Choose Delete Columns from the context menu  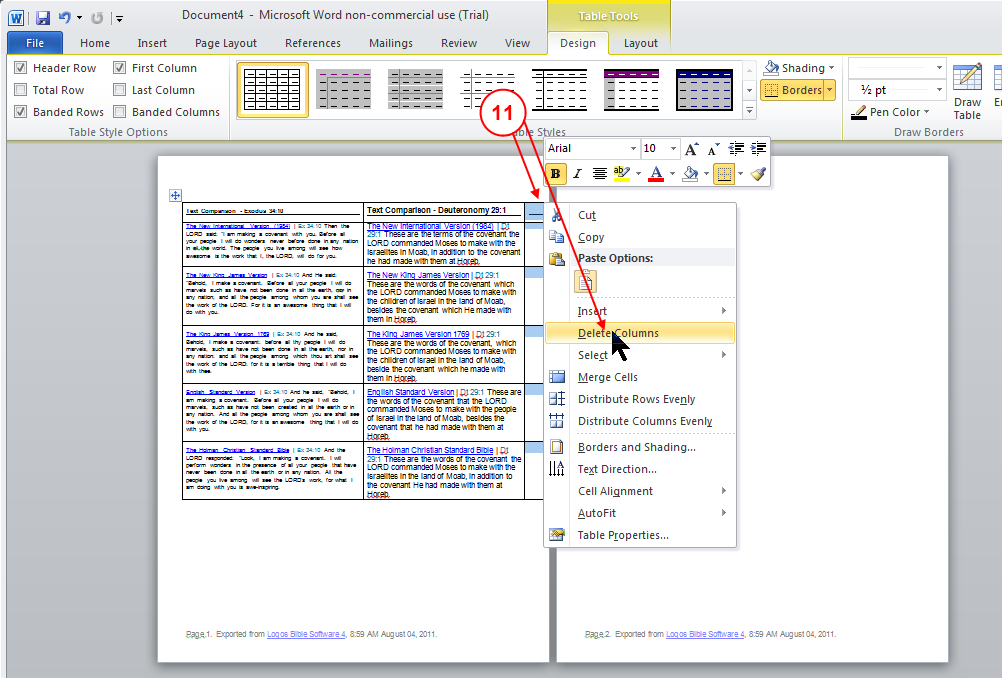pos(640,333)
